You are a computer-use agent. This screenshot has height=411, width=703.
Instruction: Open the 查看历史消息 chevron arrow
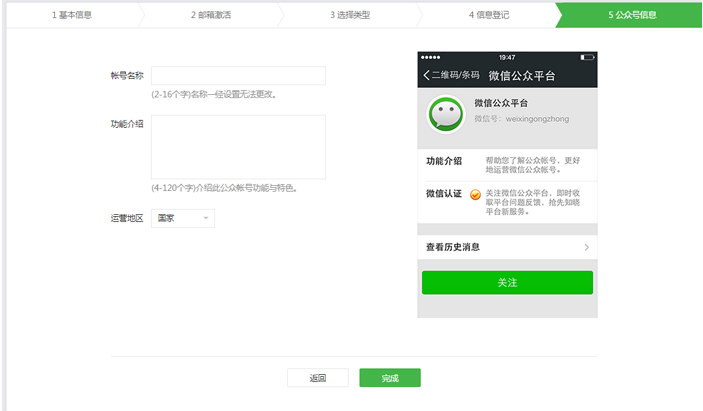(586, 247)
